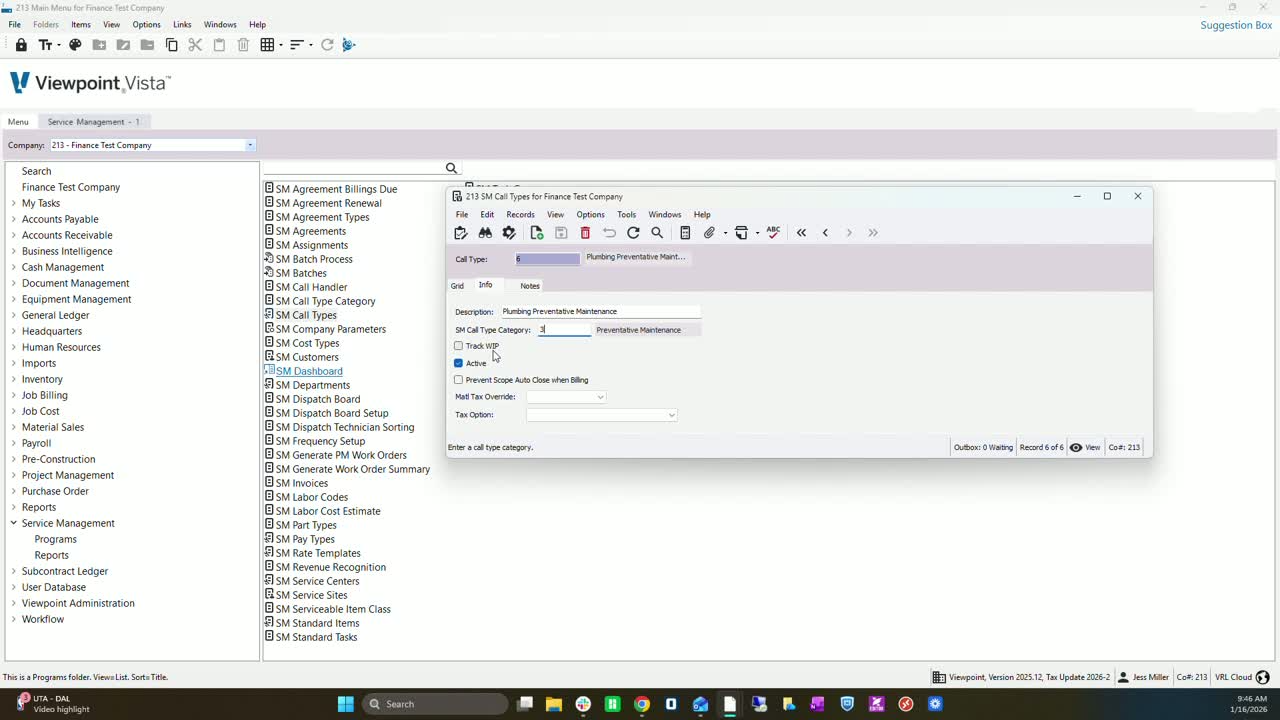Select the Programs subfolder under Service Management
1280x720 pixels.
56,539
